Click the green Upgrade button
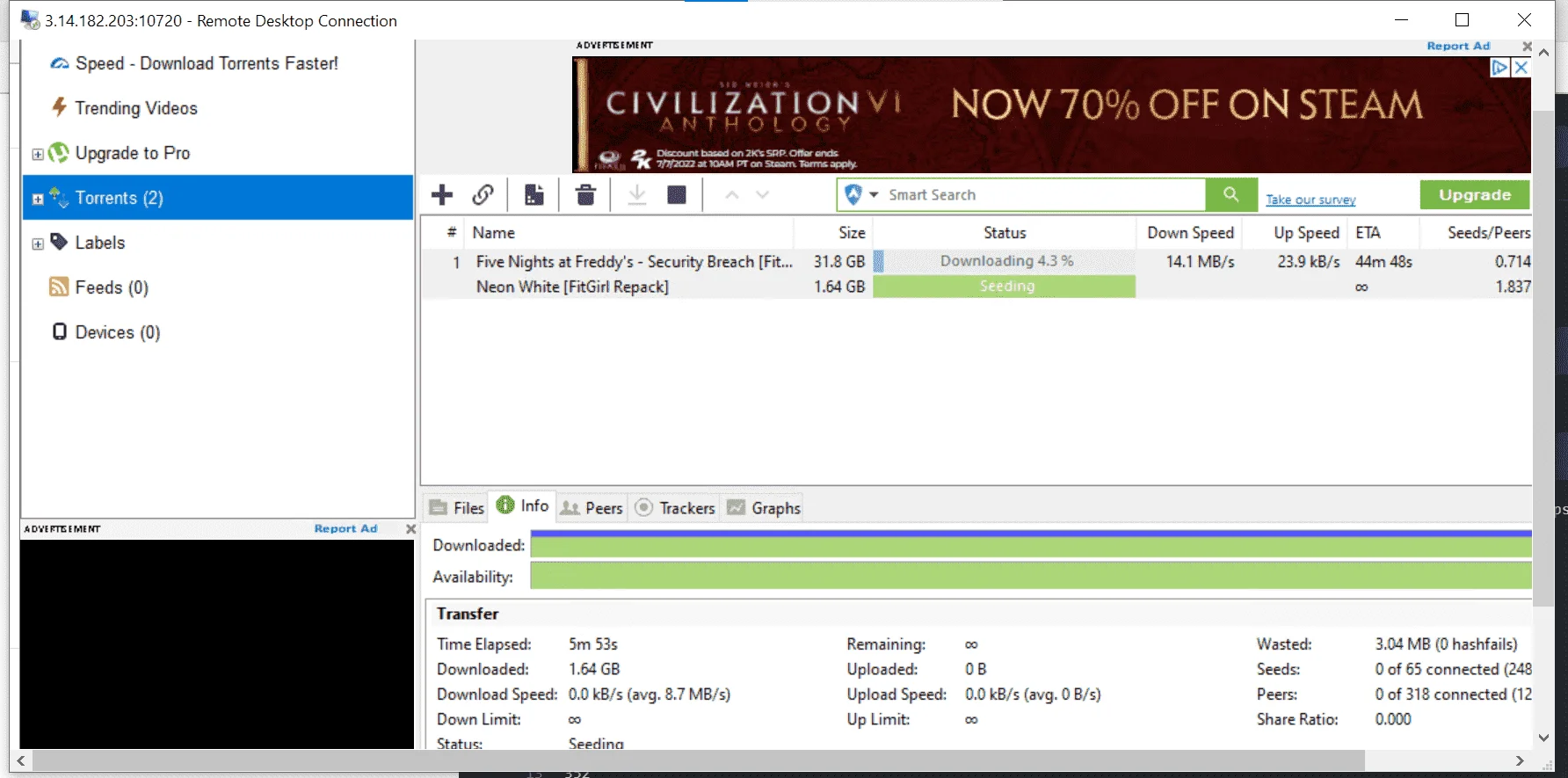Image resolution: width=1568 pixels, height=778 pixels. pyautogui.click(x=1475, y=195)
